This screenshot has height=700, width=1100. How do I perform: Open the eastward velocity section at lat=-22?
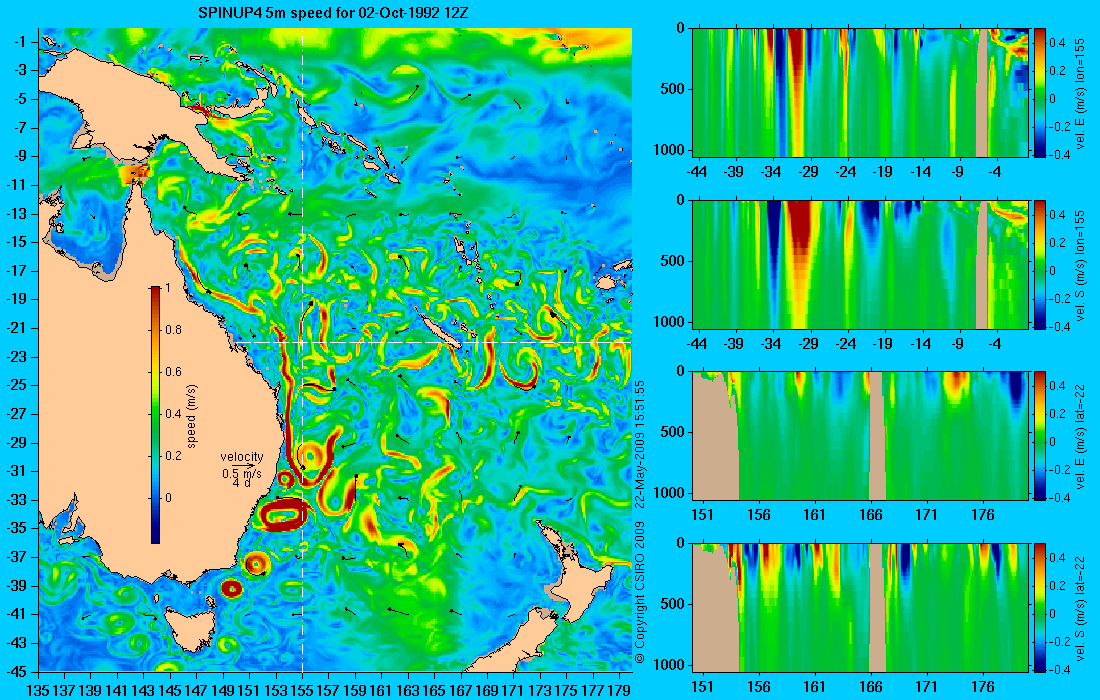click(860, 436)
